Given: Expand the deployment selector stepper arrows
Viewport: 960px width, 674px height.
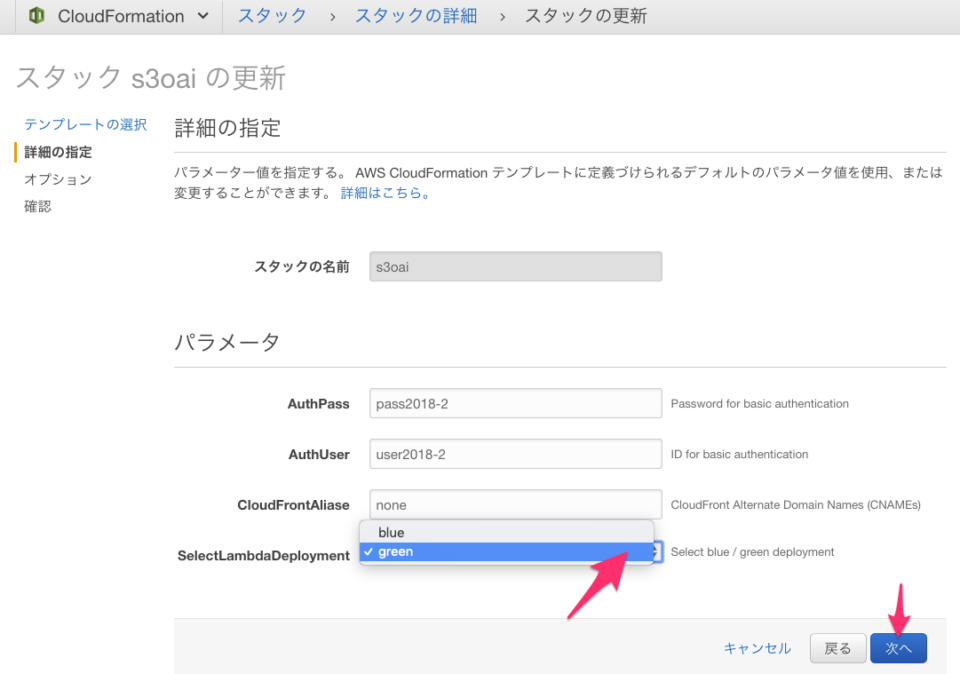Looking at the screenshot, I should tap(655, 551).
